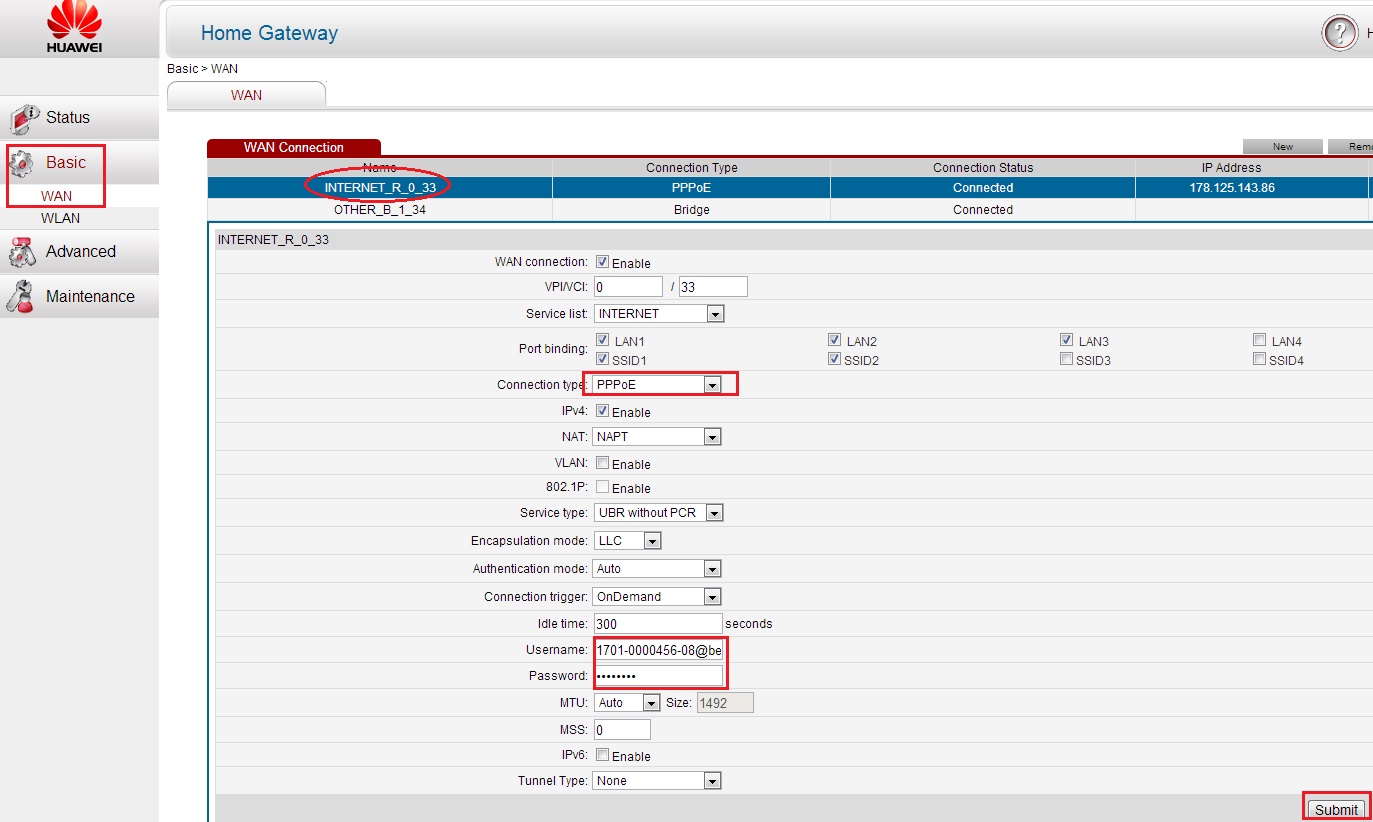Click the Submit button
Viewport: 1373px width, 822px height.
click(1336, 809)
